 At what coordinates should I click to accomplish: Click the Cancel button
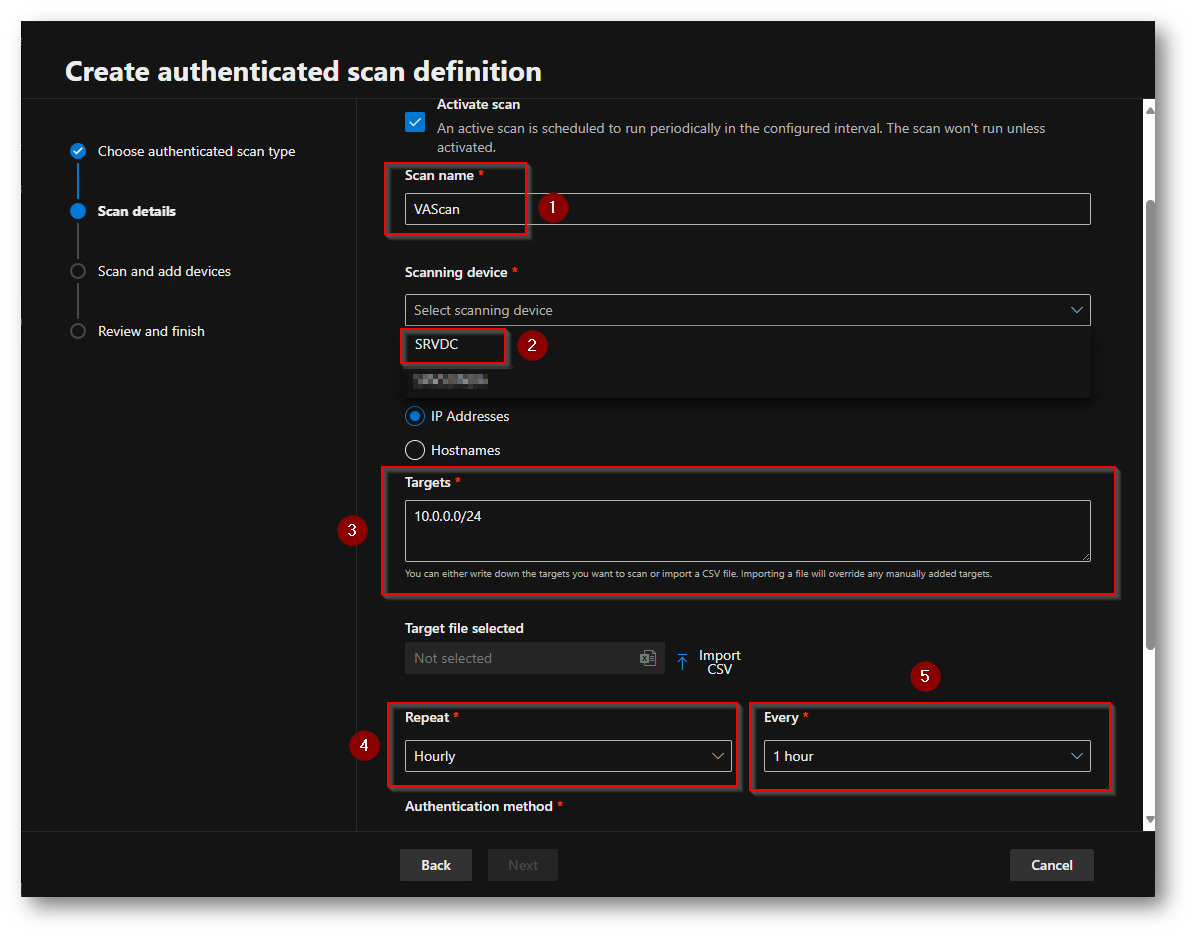pyautogui.click(x=1051, y=865)
